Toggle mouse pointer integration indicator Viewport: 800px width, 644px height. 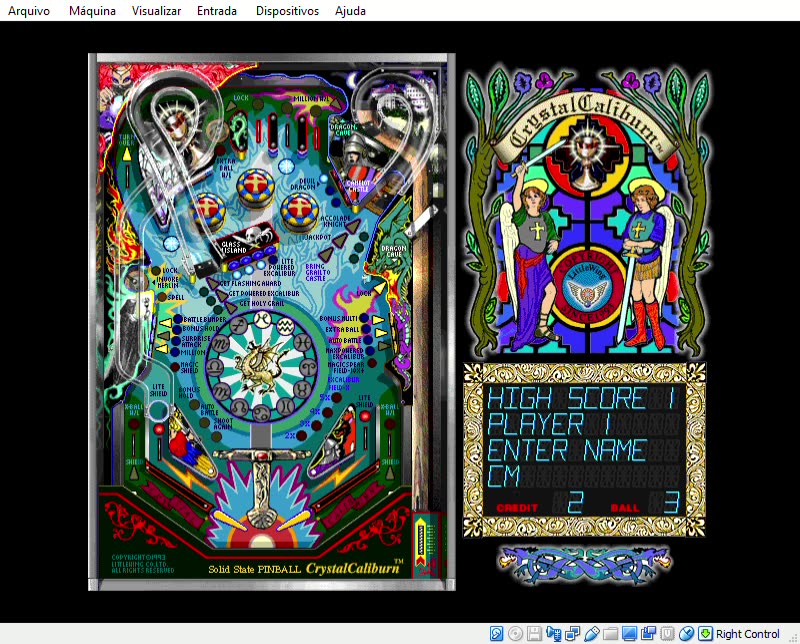click(x=685, y=633)
